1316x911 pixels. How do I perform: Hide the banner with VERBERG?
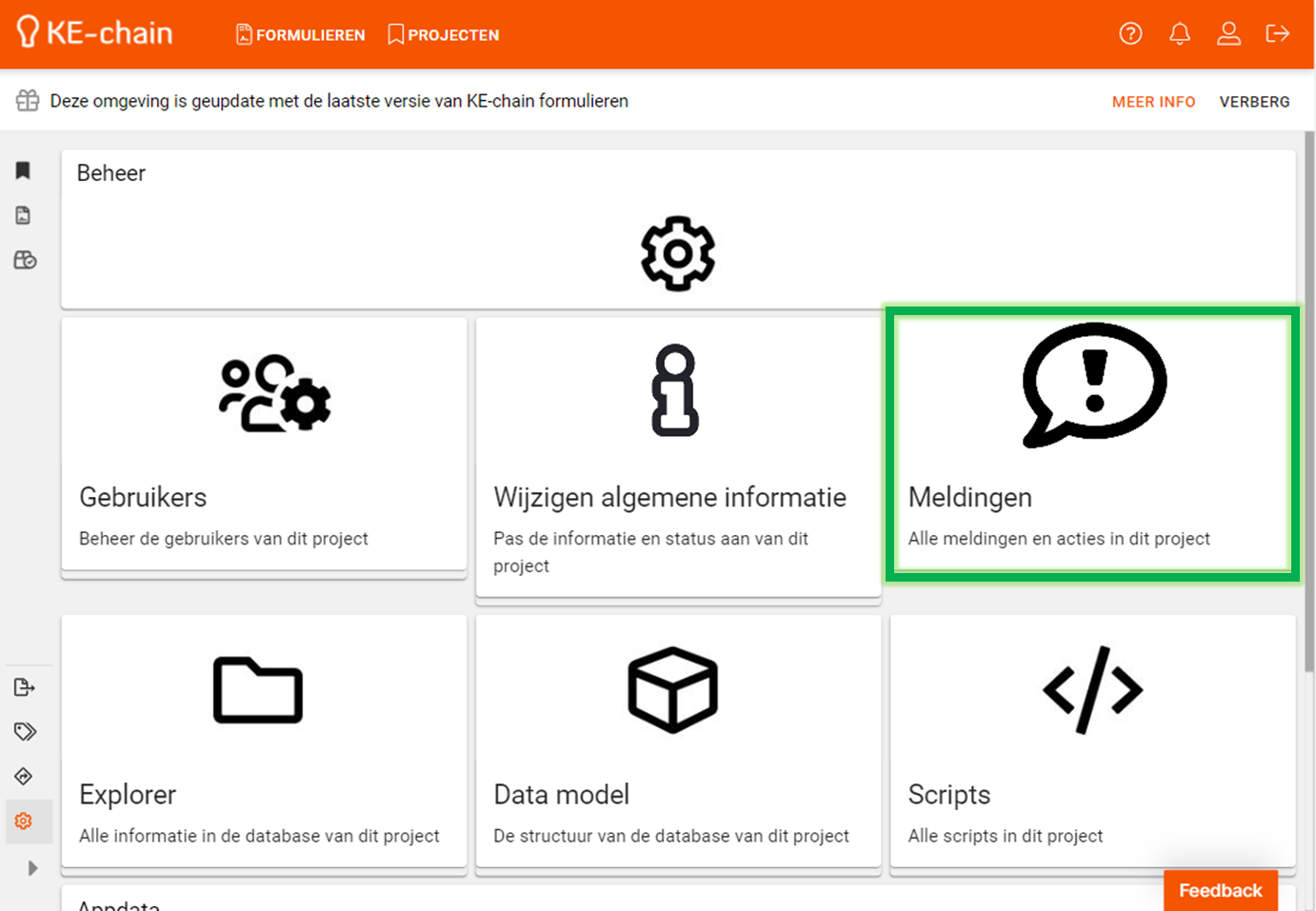1254,102
